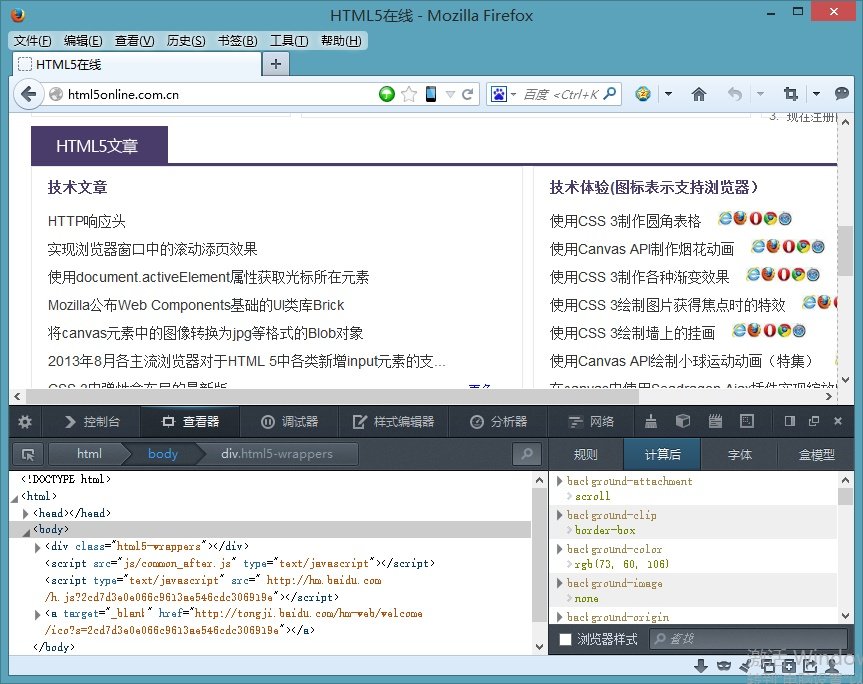The width and height of the screenshot is (863, 684).
Task: Open the 工具(T) menu
Action: point(288,41)
